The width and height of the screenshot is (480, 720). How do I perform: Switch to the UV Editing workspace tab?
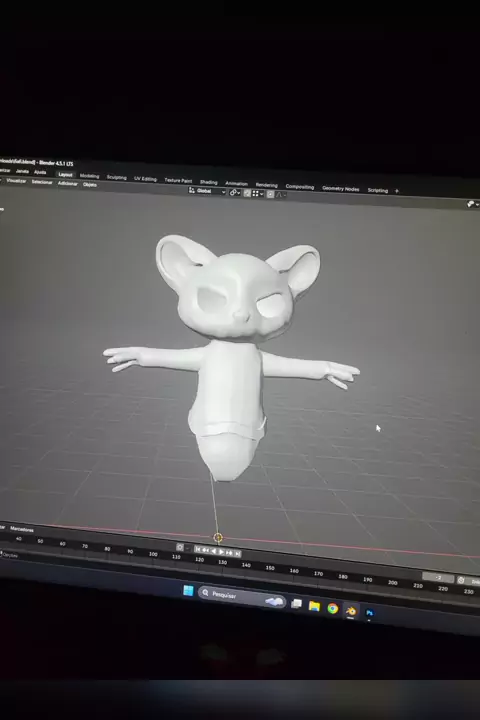[146, 179]
